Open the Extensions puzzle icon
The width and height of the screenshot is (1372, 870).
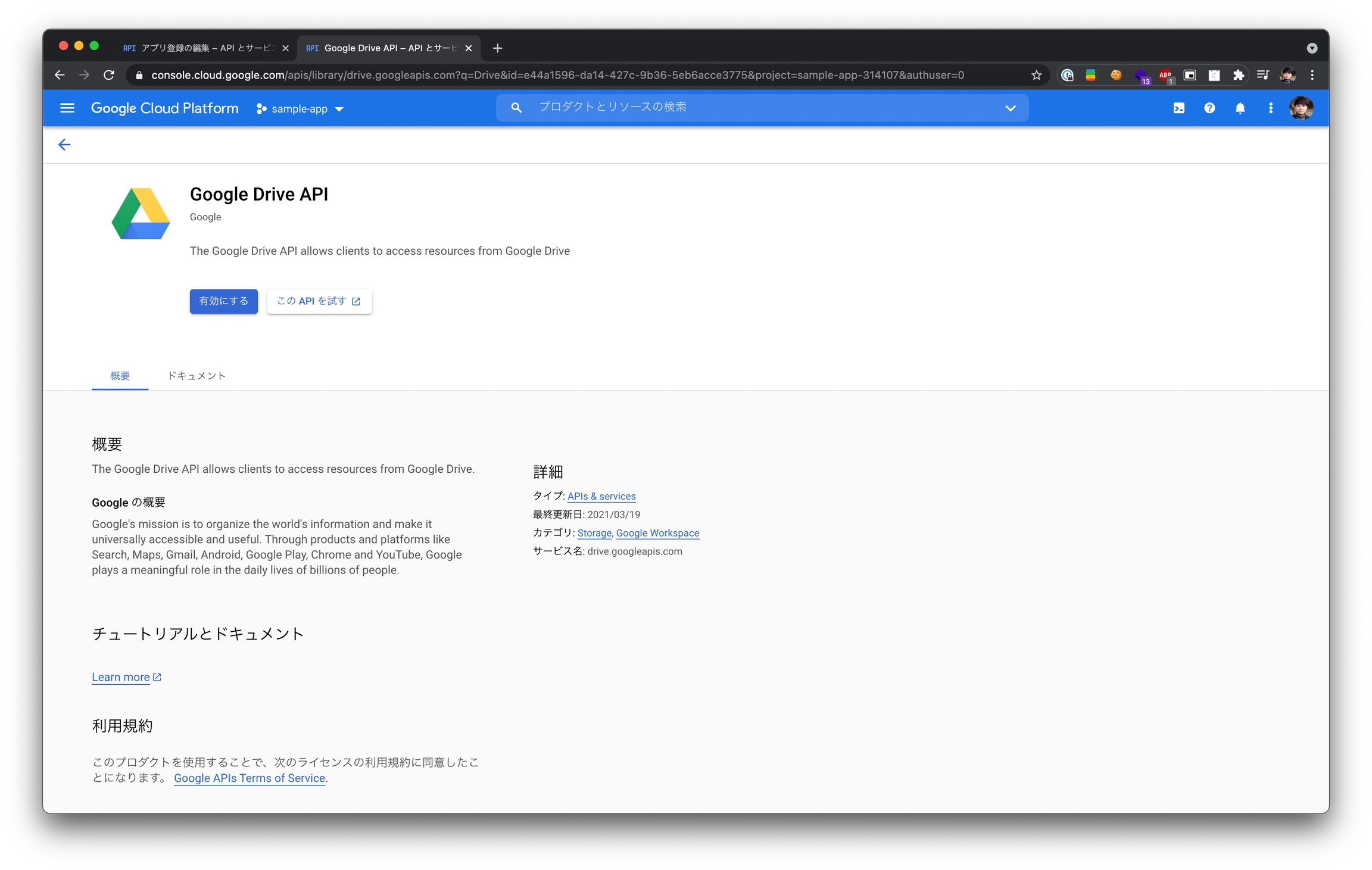pyautogui.click(x=1238, y=75)
